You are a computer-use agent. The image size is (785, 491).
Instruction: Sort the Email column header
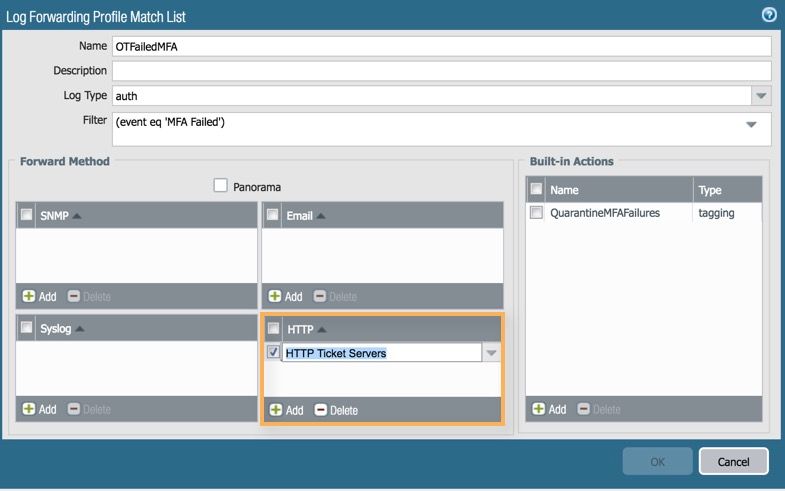coord(305,216)
